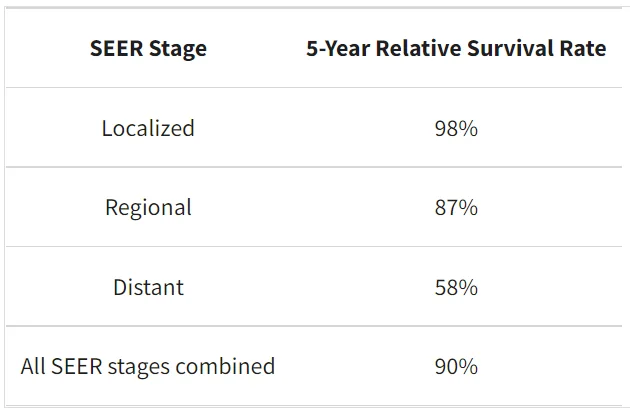This screenshot has height=411, width=630.
Task: Click the "Regional" stage cell
Action: pos(148,207)
